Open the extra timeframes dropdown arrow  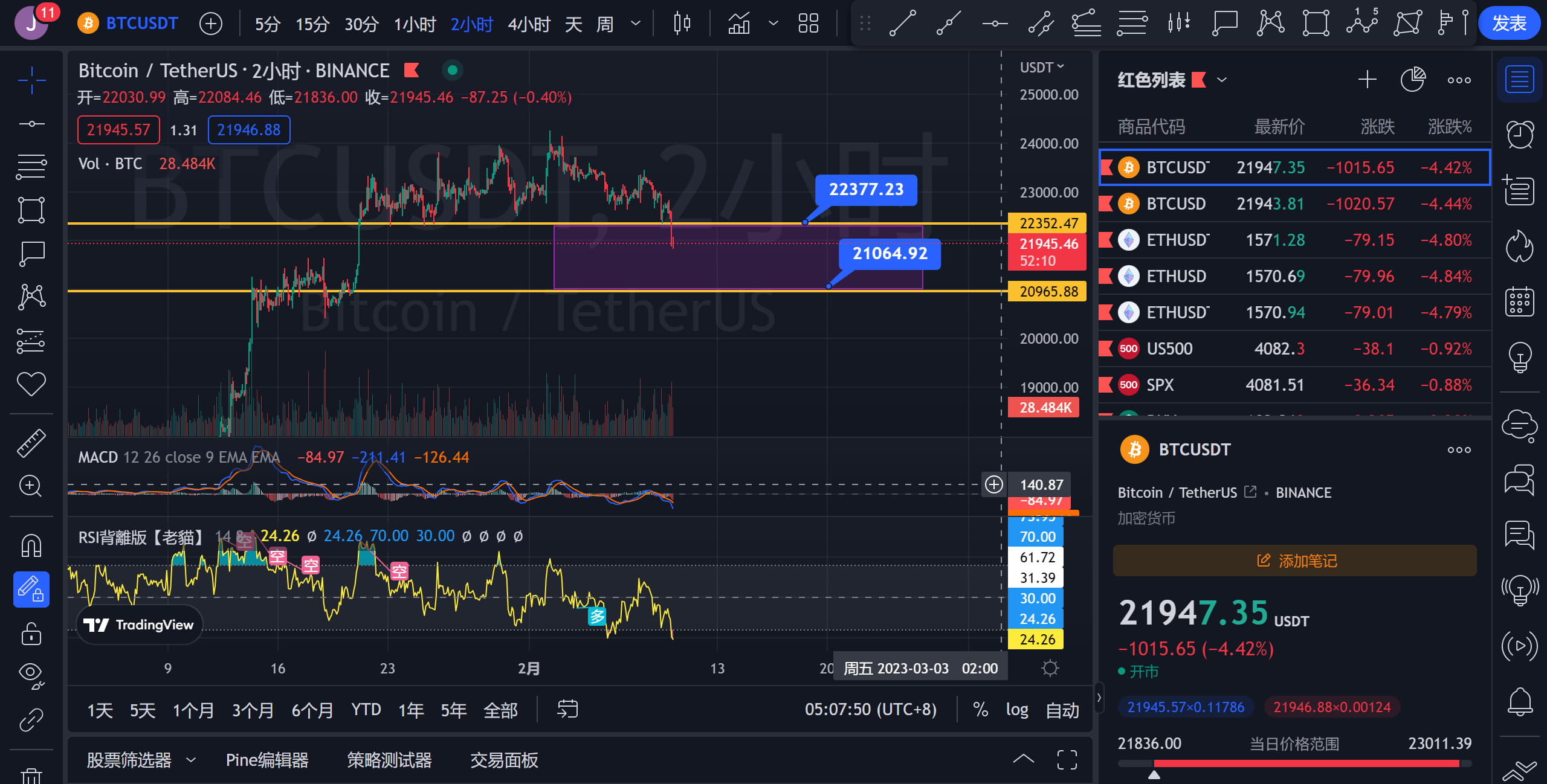click(635, 23)
